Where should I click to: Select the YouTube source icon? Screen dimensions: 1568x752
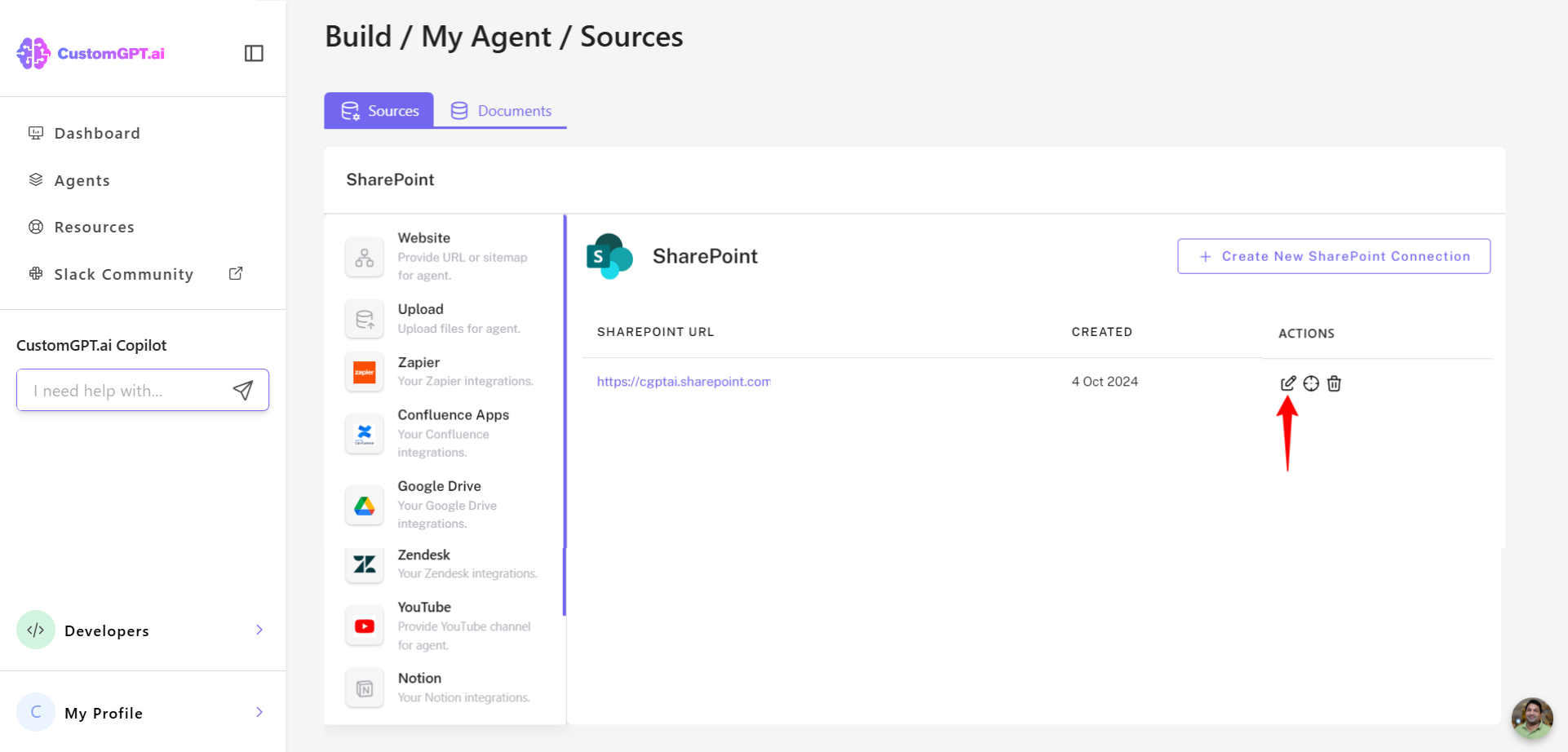coord(365,626)
